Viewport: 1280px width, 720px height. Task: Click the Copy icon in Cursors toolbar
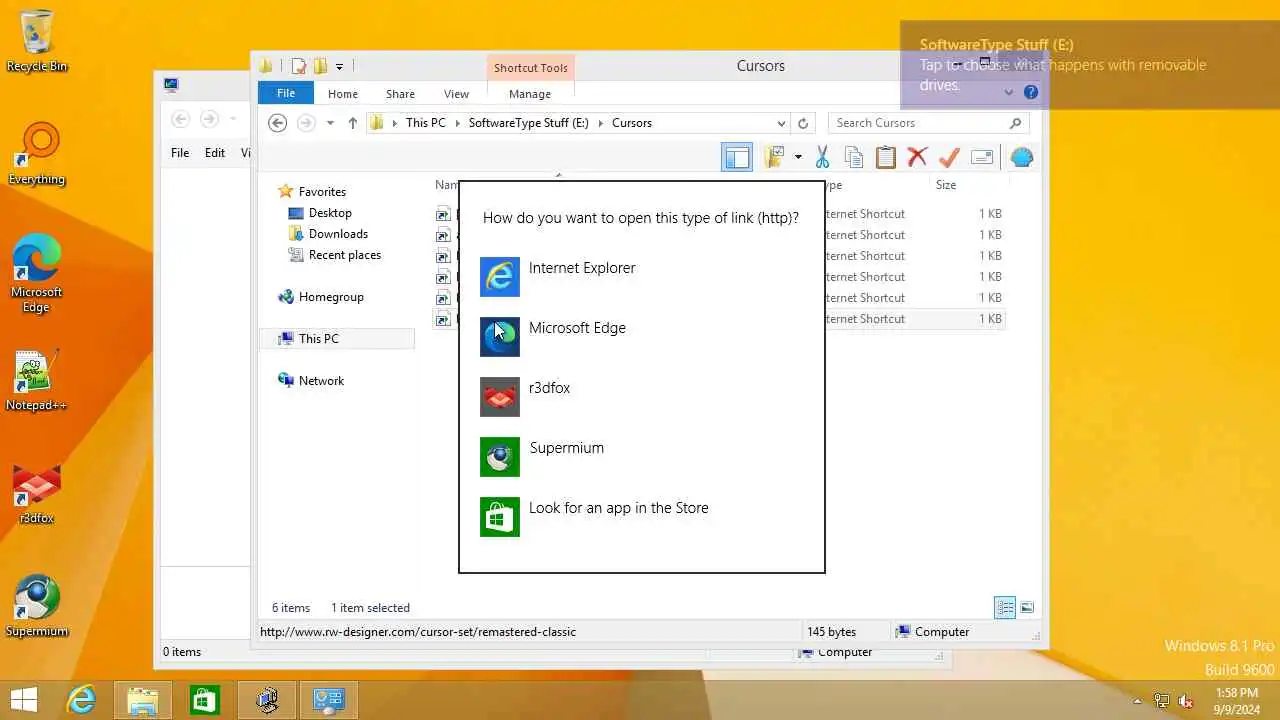854,157
